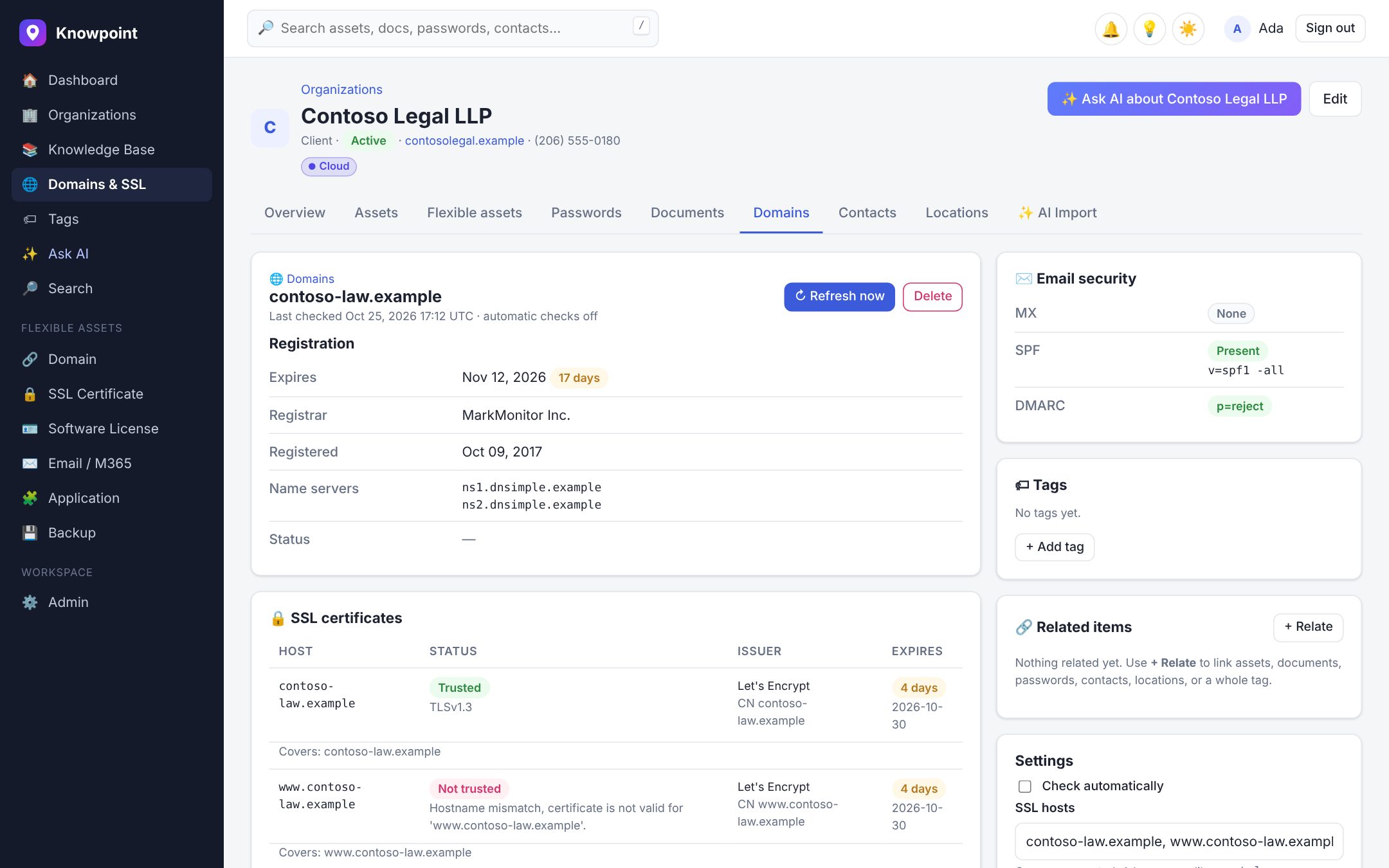The height and width of the screenshot is (868, 1389).
Task: Open Admin workspace settings
Action: tap(112, 602)
